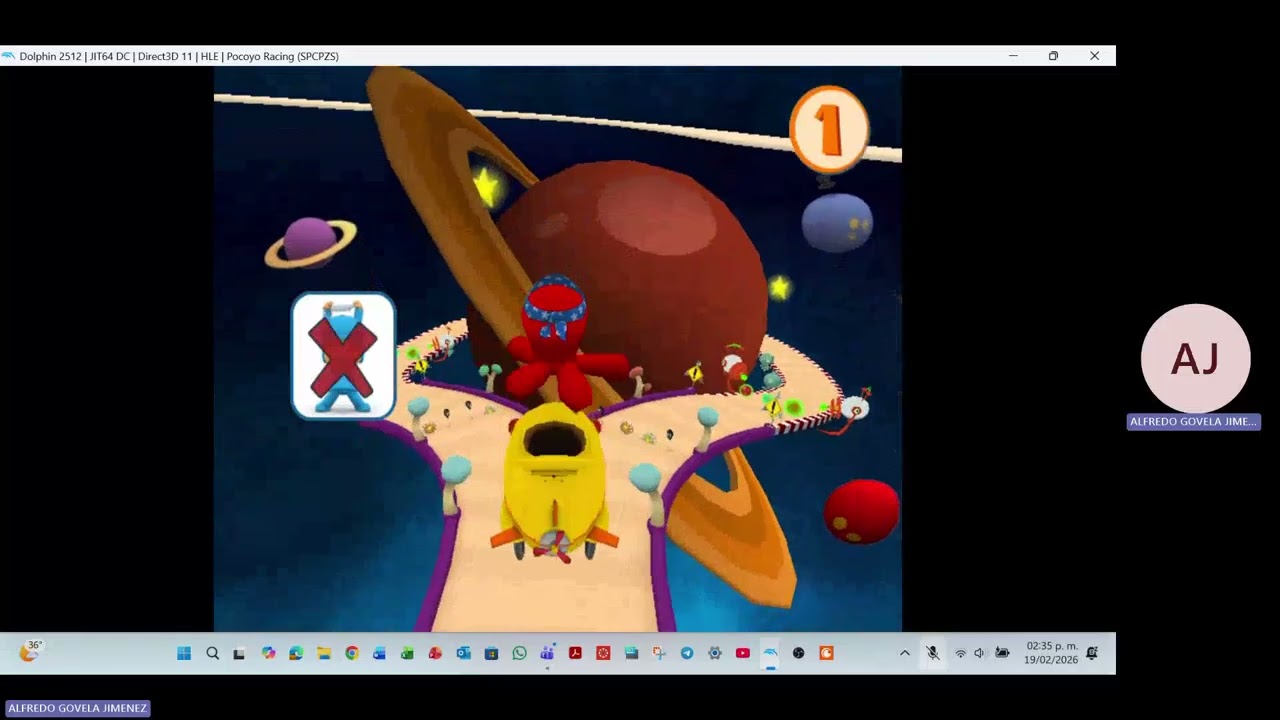
Task: Open Task View on taskbar
Action: click(x=239, y=653)
